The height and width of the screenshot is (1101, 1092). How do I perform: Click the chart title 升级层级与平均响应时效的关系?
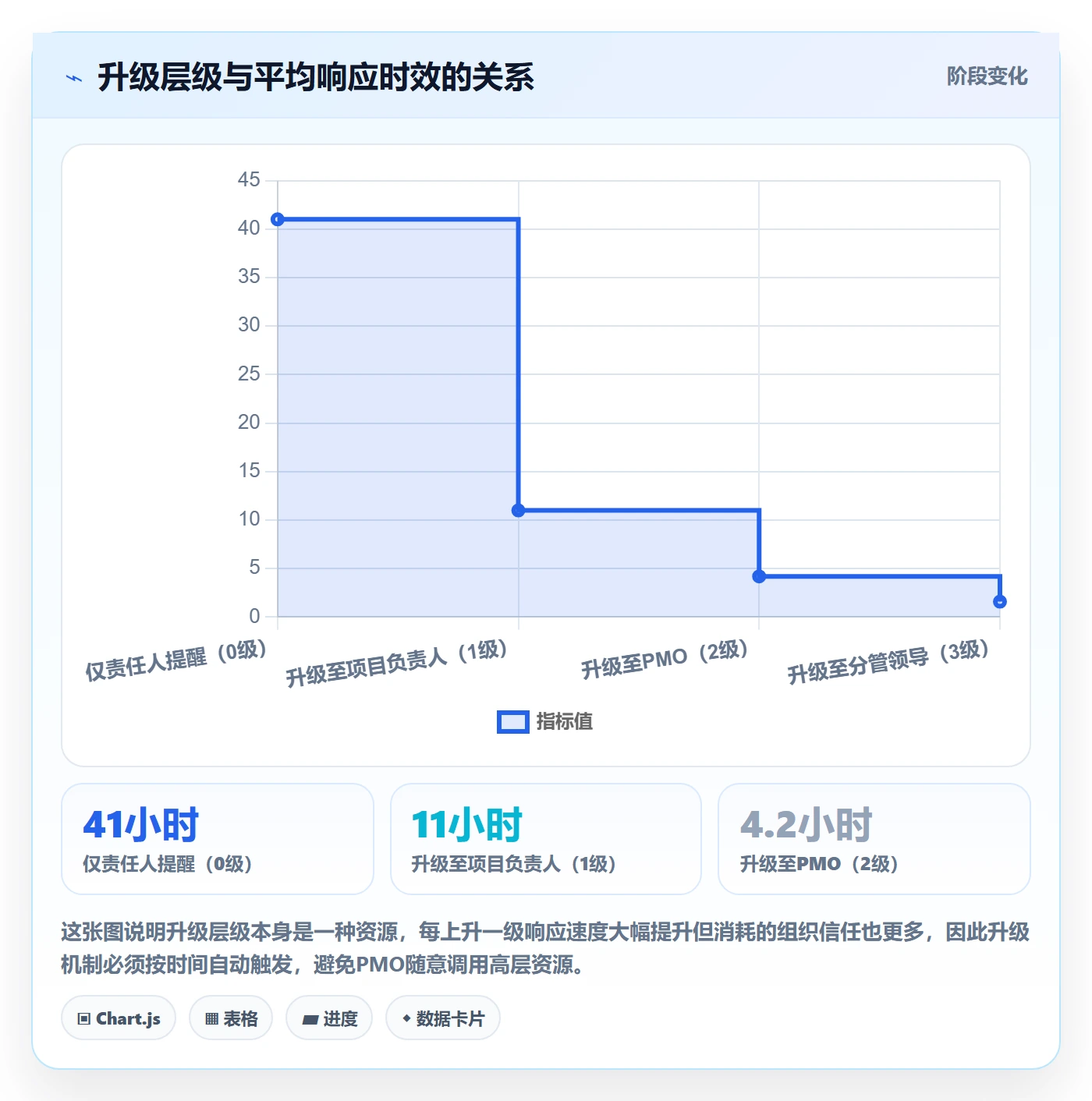click(x=316, y=78)
